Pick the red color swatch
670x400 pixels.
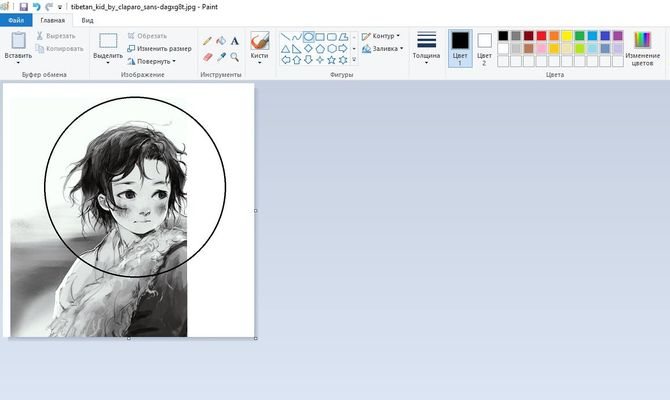pyautogui.click(x=541, y=36)
